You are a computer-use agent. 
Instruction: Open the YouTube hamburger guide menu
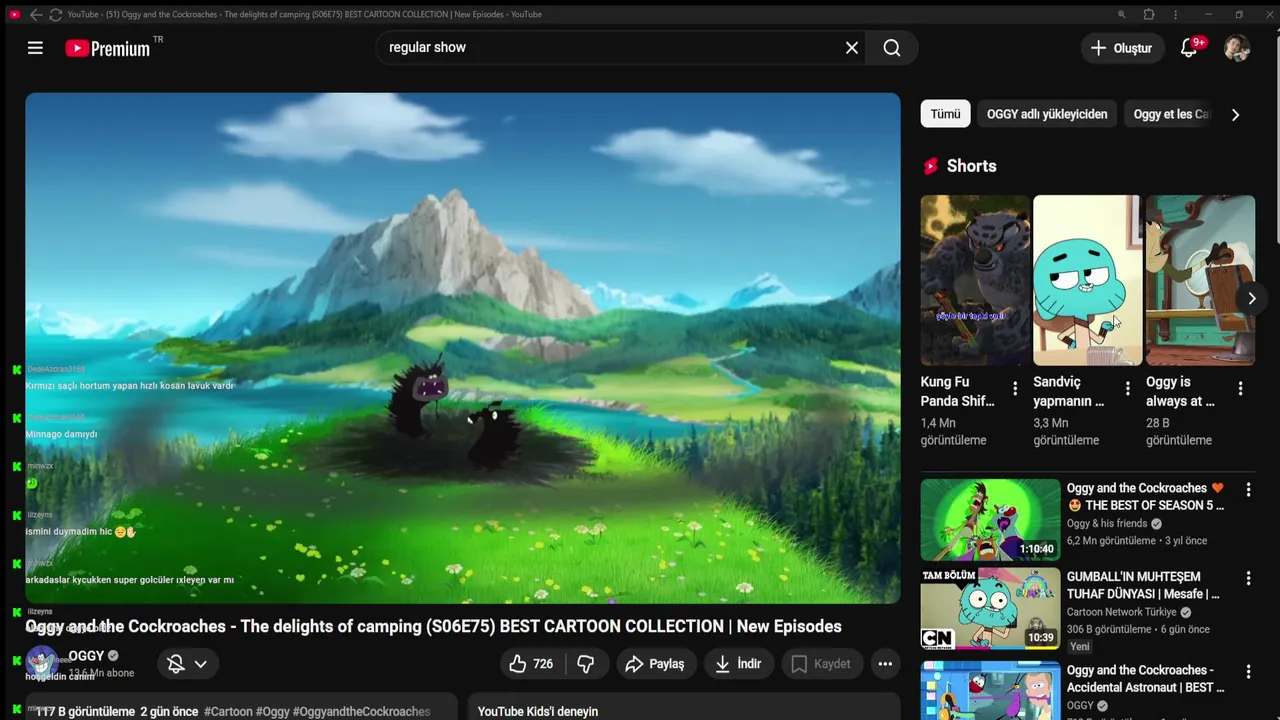click(35, 48)
